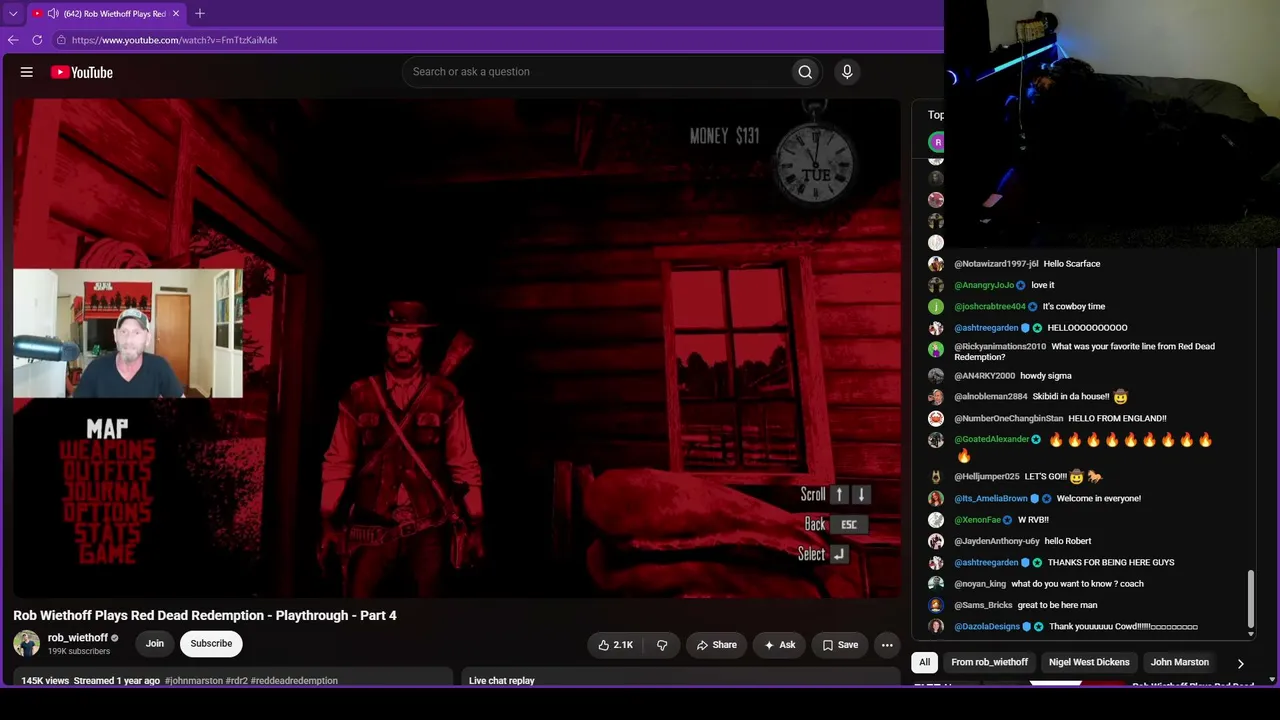Open avatar of @DazolaDesigns in chat
Image resolution: width=1280 pixels, height=720 pixels.
936,627
